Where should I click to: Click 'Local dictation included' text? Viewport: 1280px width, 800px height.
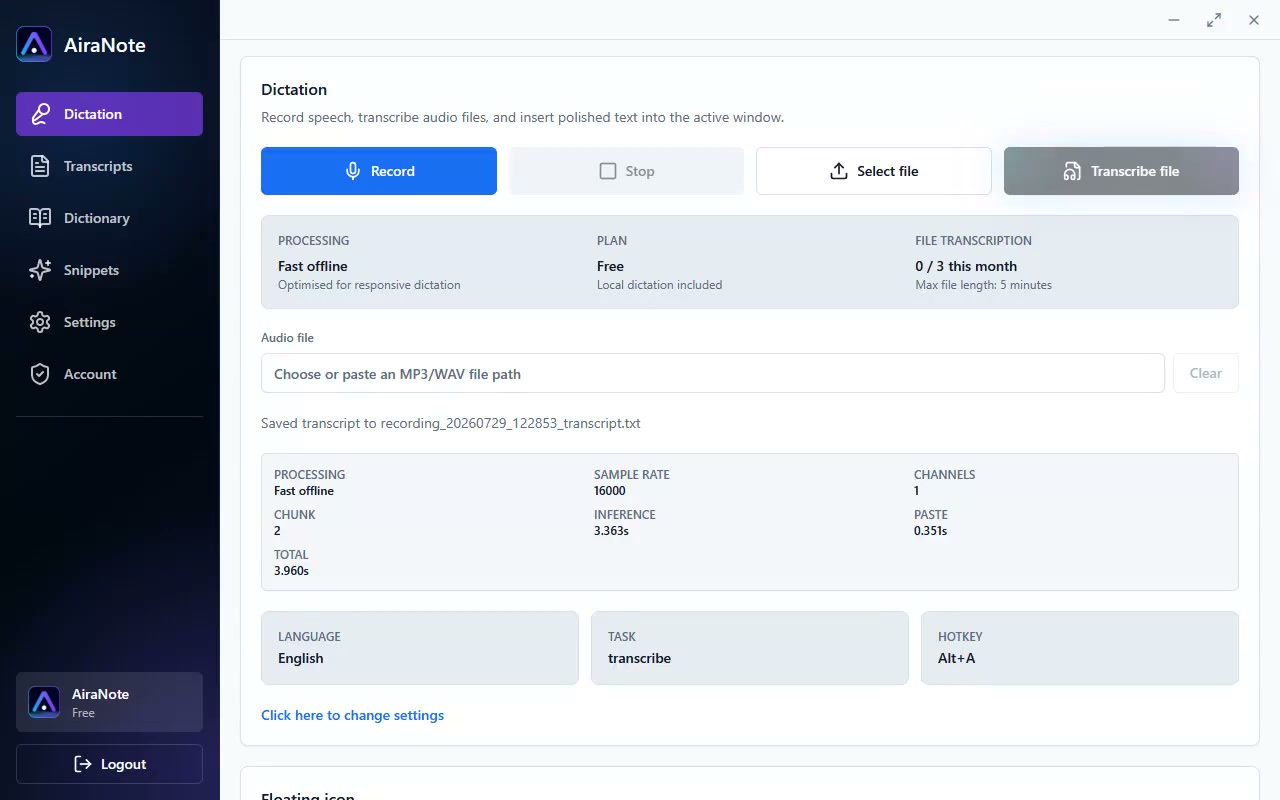[659, 285]
